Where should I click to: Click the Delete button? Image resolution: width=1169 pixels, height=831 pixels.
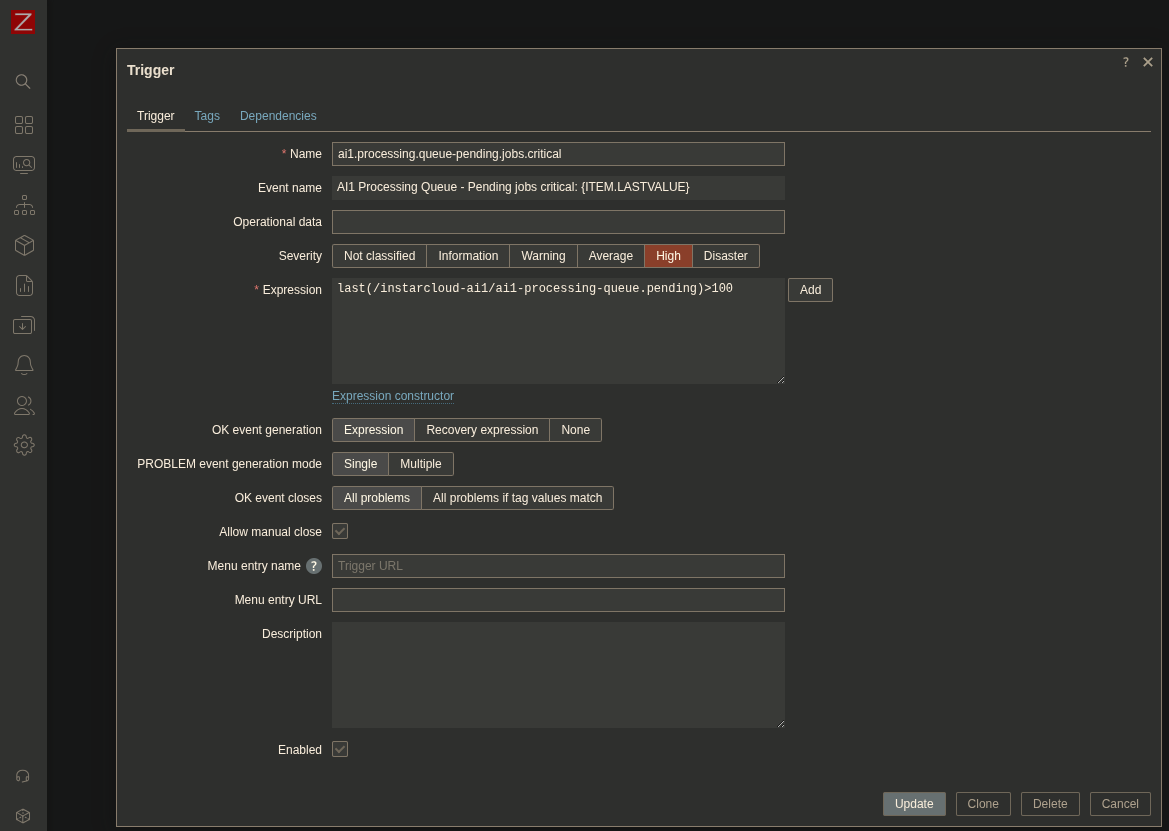click(1050, 803)
